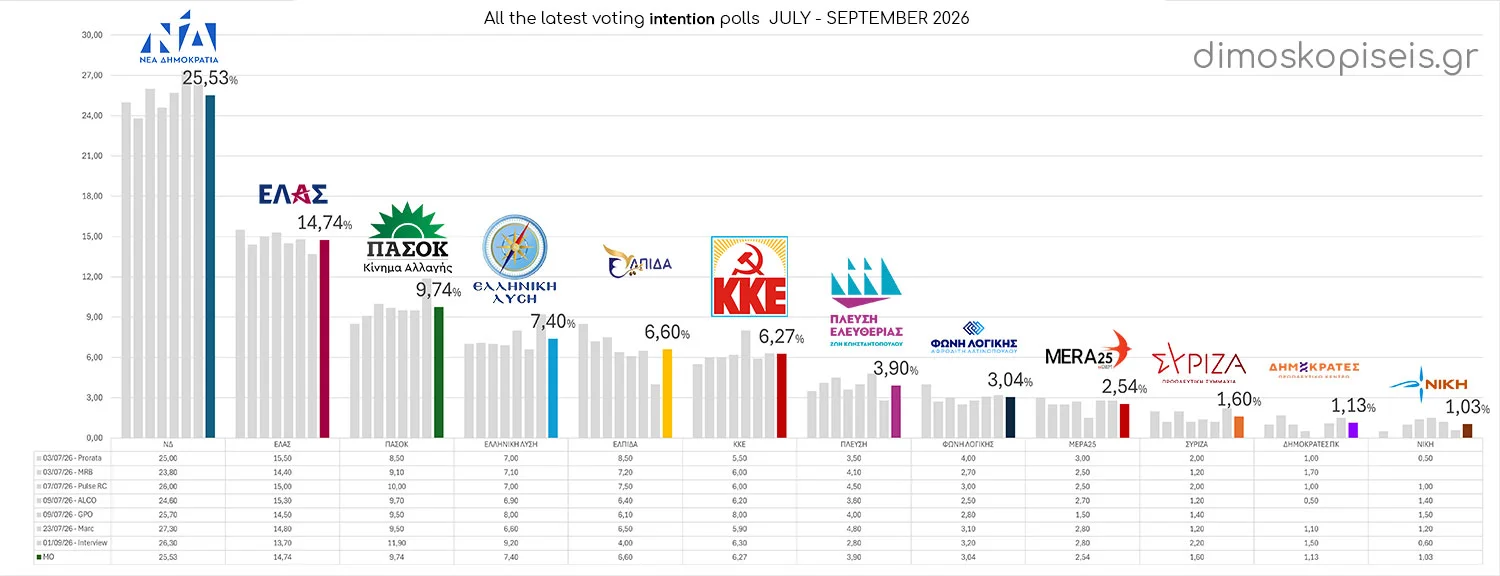Click the Ελληνική Λύση compass logo
The width and height of the screenshot is (1500, 576).
515,262
